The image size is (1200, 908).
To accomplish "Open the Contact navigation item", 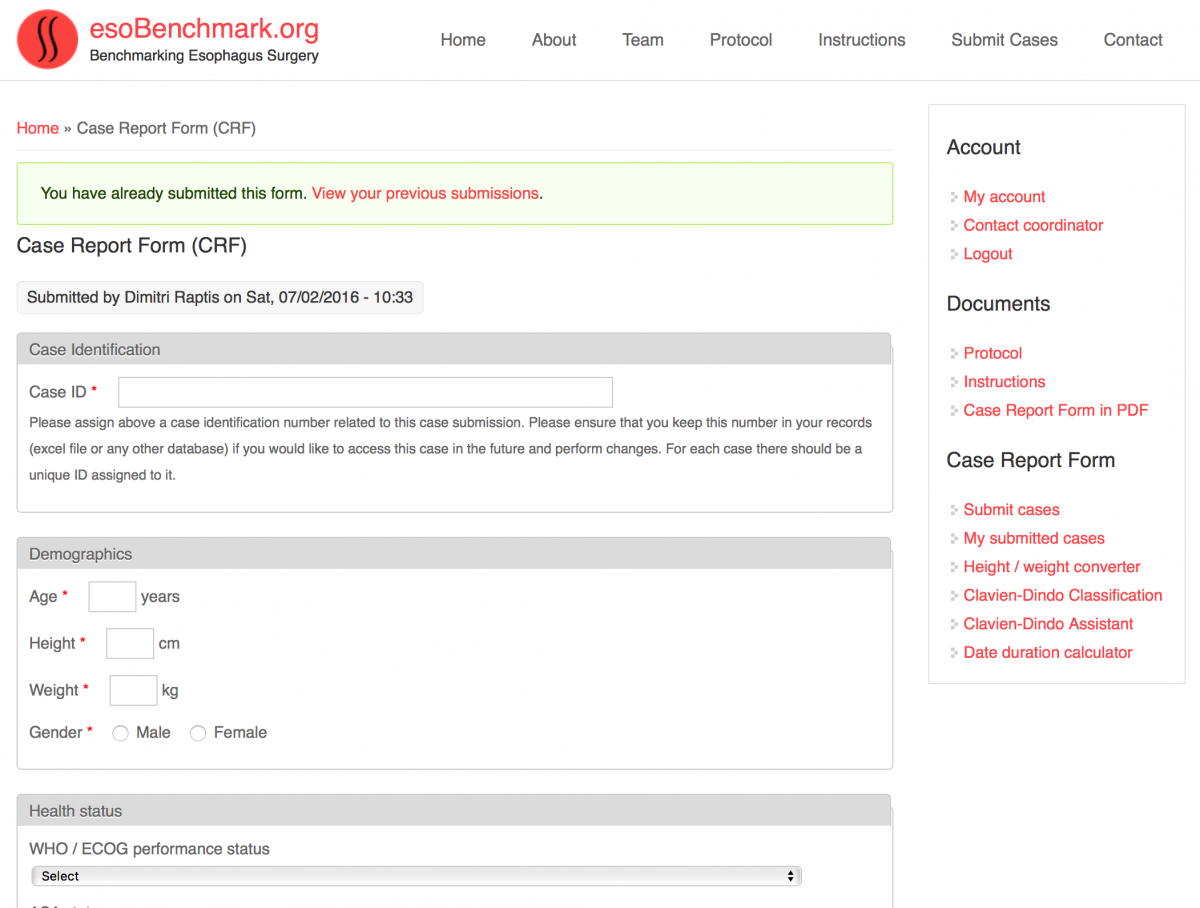I will coord(1133,40).
